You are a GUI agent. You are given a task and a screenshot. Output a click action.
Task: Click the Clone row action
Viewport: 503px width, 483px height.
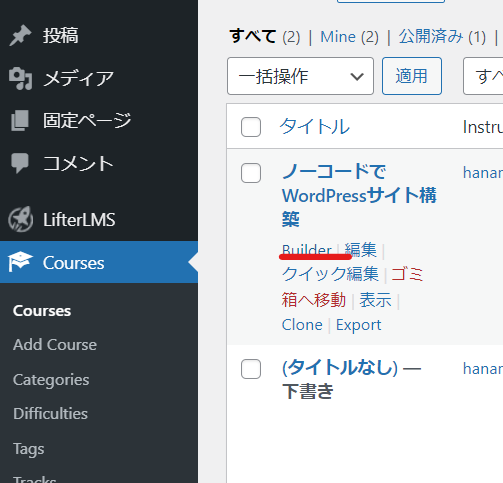(302, 325)
